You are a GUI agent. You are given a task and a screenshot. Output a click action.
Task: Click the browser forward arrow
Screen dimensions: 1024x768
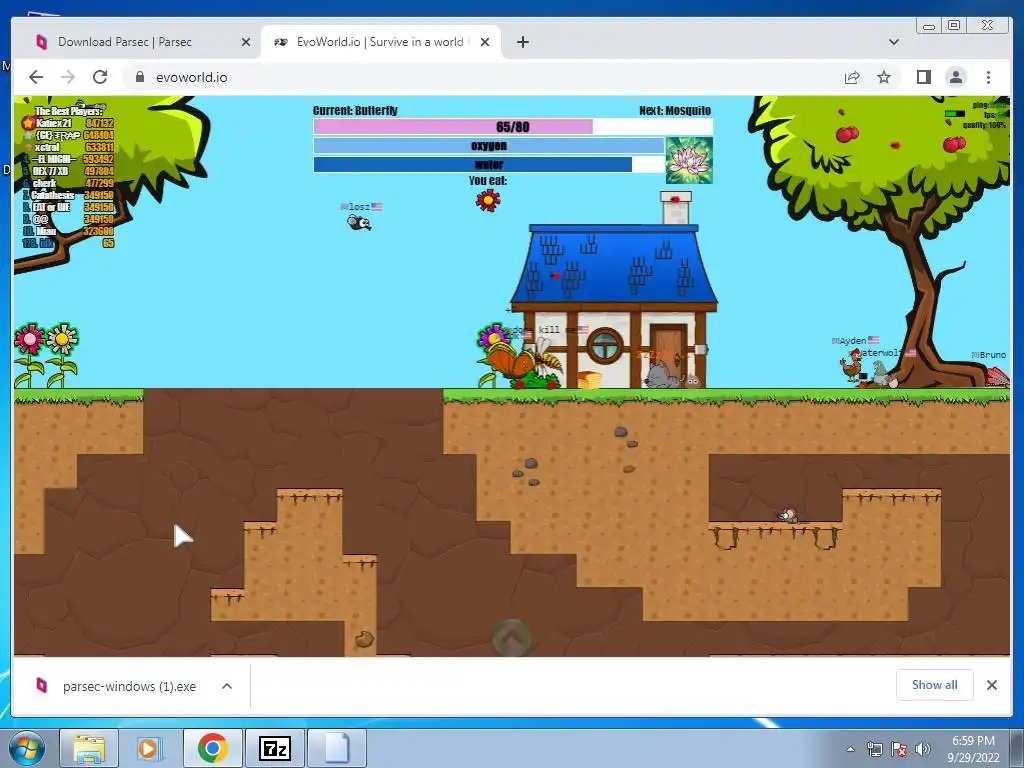(x=68, y=77)
